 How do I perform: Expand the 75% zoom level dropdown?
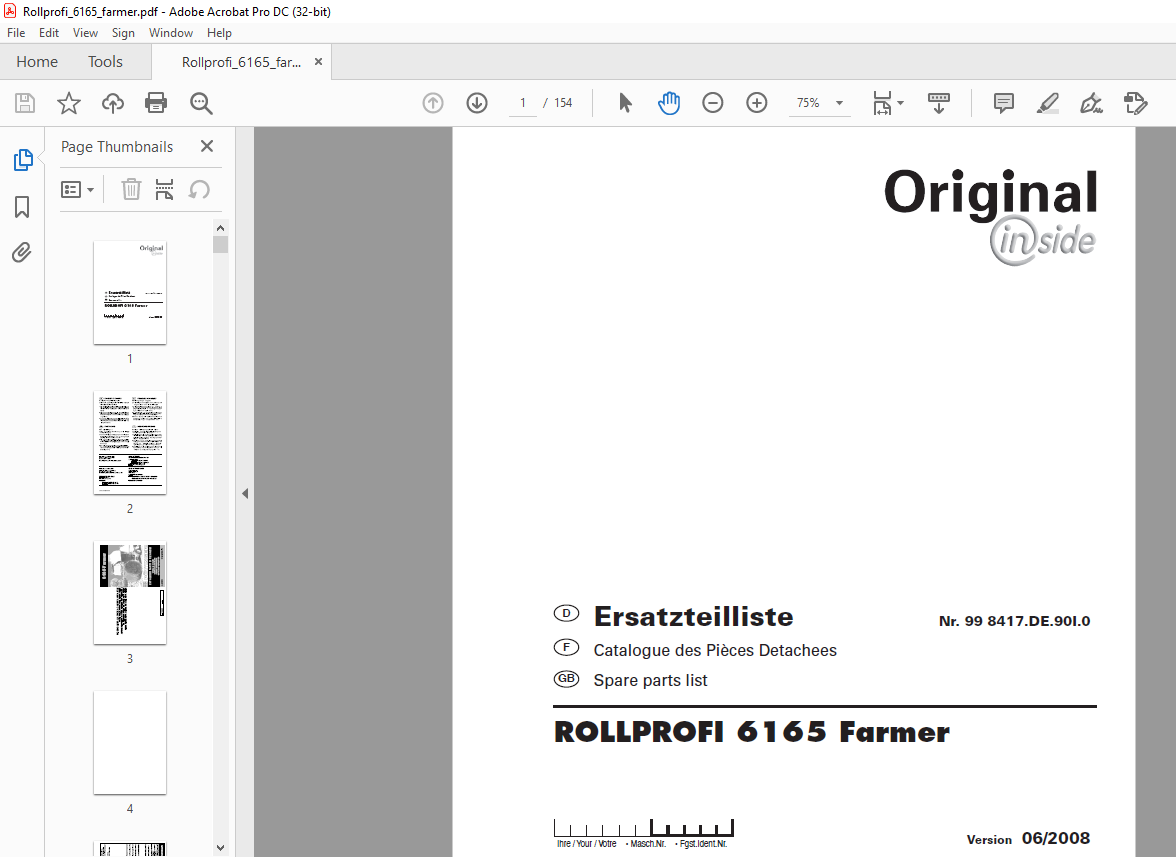tap(839, 103)
